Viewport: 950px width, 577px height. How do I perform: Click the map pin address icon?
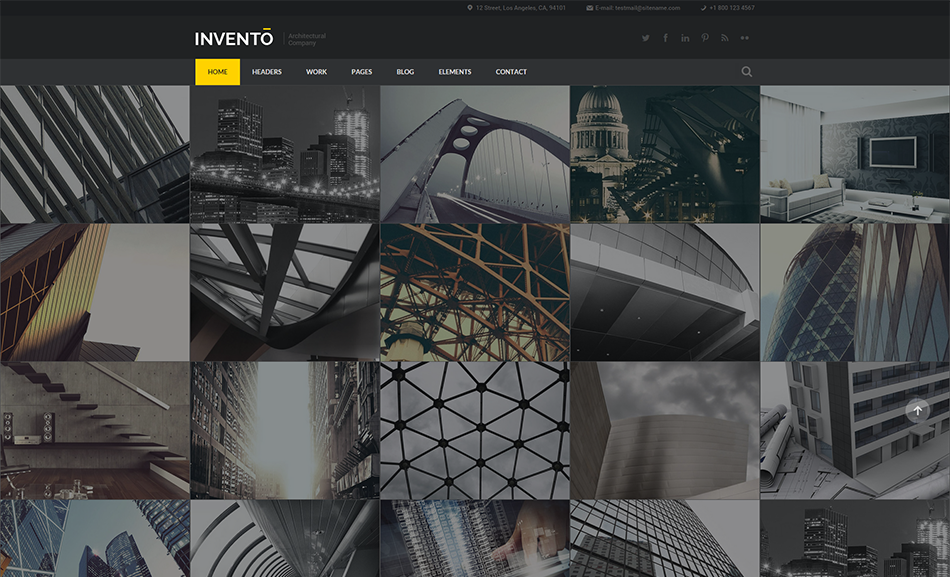[470, 8]
